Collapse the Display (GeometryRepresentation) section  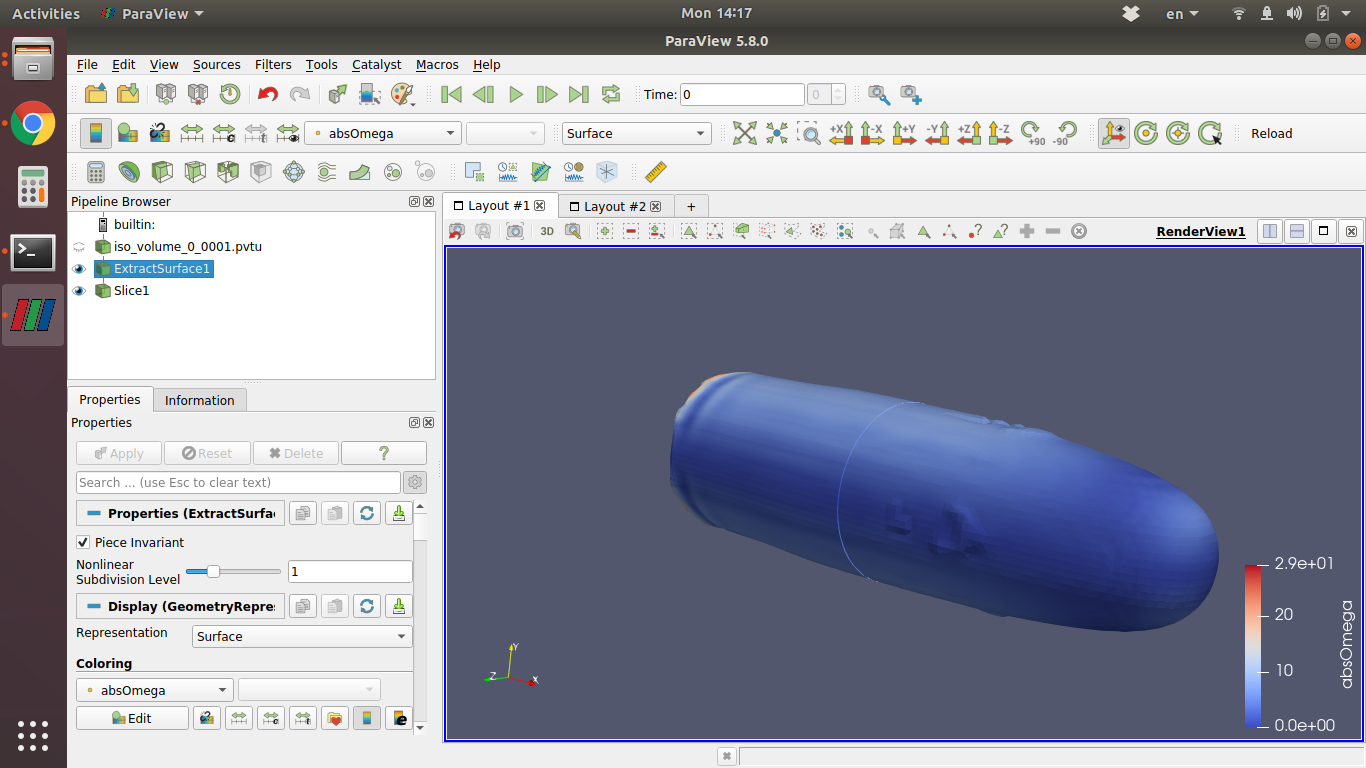[x=94, y=606]
